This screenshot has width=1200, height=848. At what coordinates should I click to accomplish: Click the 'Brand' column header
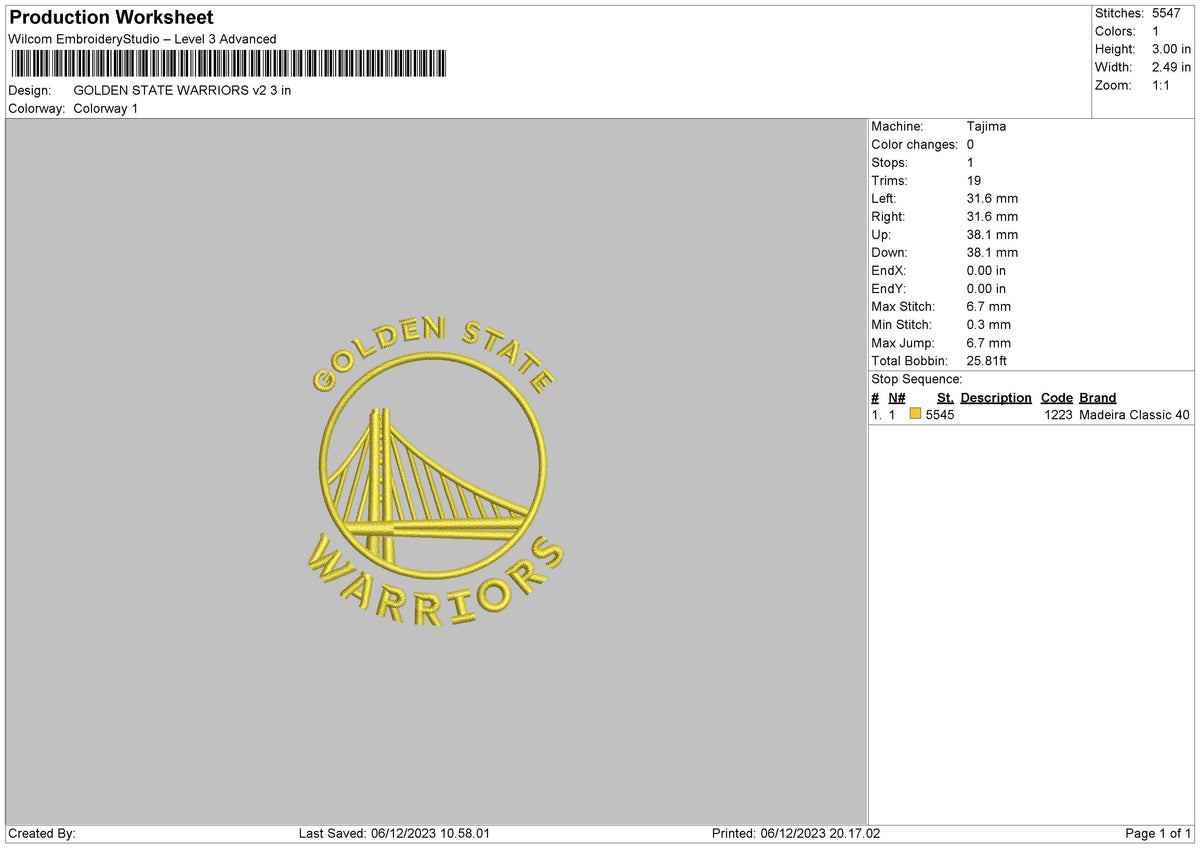[1098, 397]
